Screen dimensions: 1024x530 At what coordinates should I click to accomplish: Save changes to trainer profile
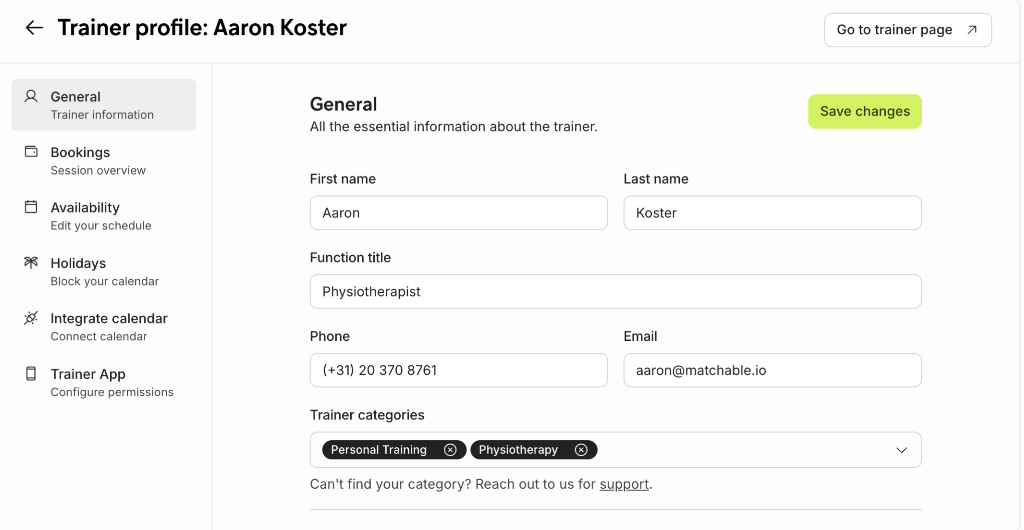pos(865,112)
